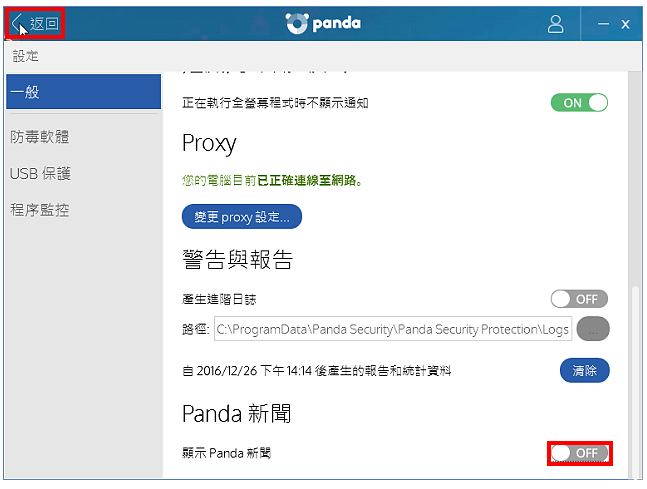This screenshot has height=489, width=647.
Task: Turn off fullscreen notification suppression toggle
Action: tap(579, 102)
